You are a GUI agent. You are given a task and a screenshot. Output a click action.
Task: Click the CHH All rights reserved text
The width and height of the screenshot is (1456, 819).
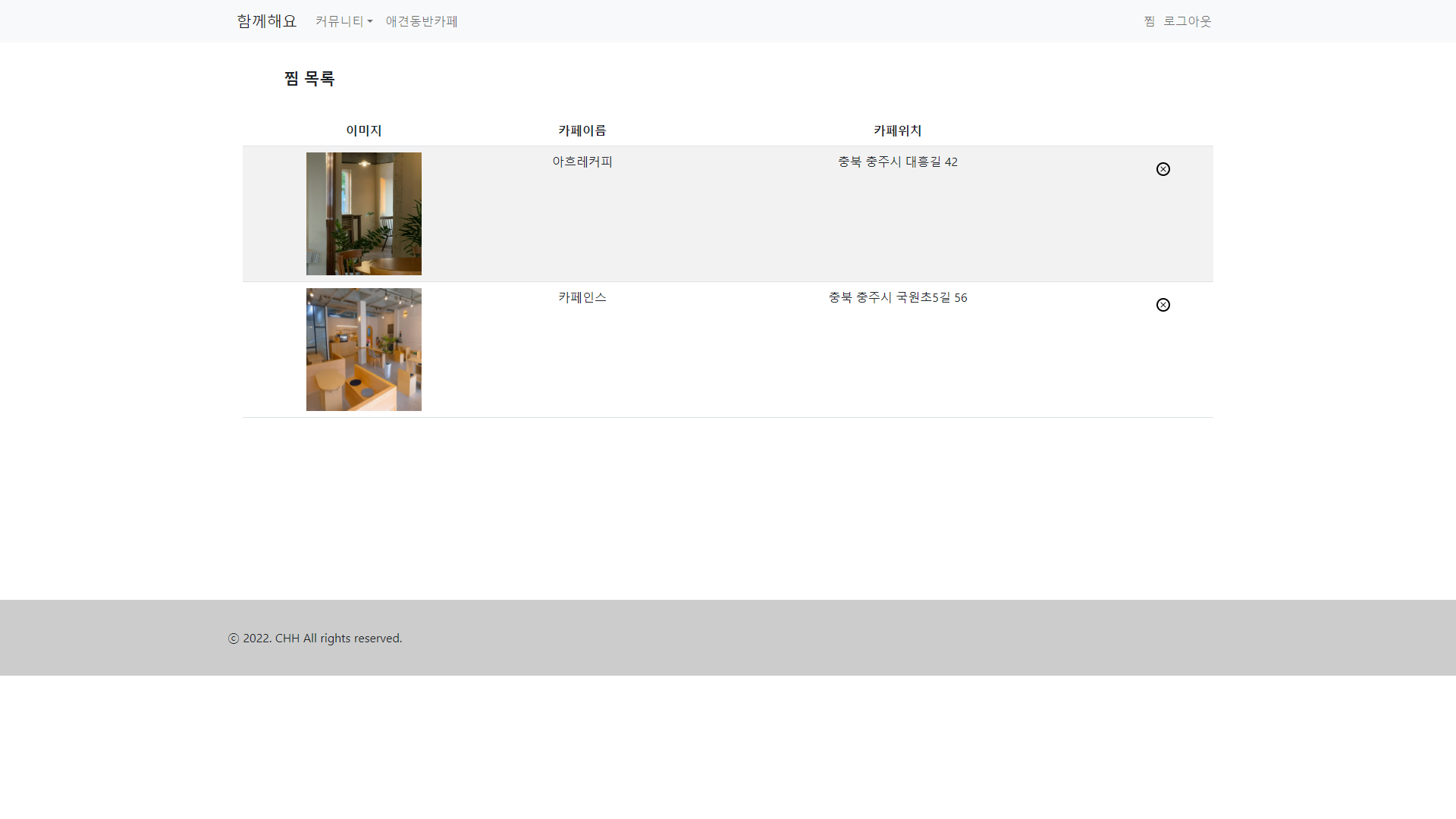pyautogui.click(x=338, y=639)
